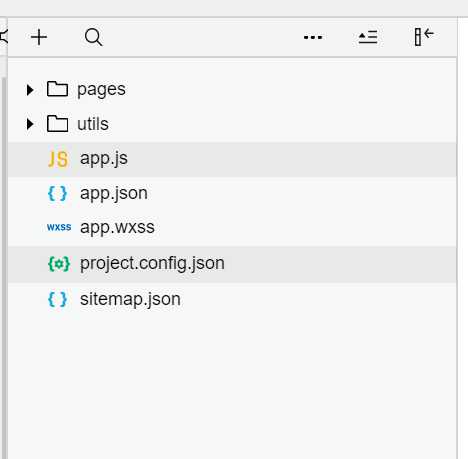This screenshot has width=468, height=459.
Task: Expand the utils folder arrow
Action: point(30,124)
